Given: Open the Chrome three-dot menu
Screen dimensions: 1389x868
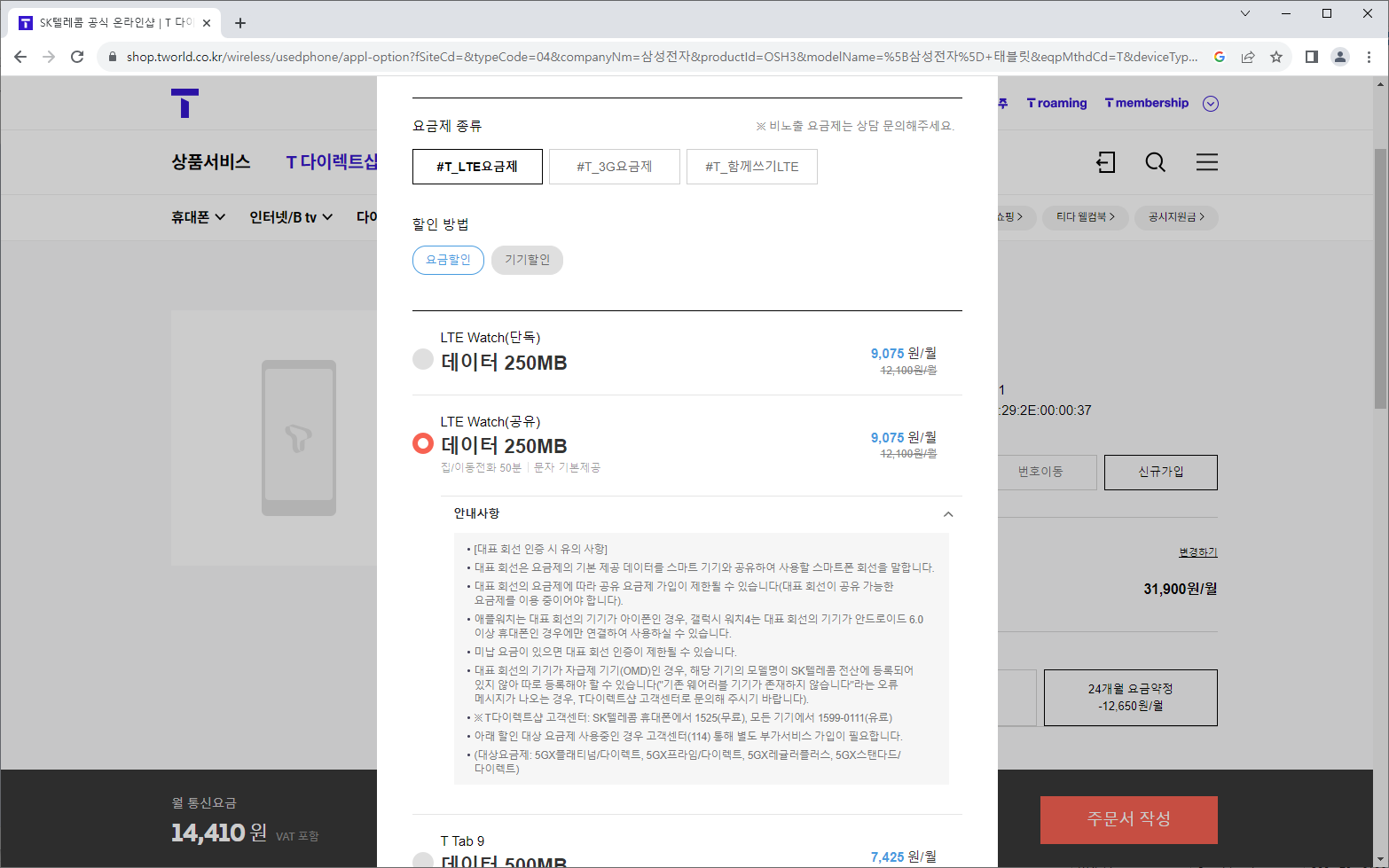Looking at the screenshot, I should pyautogui.click(x=1369, y=57).
